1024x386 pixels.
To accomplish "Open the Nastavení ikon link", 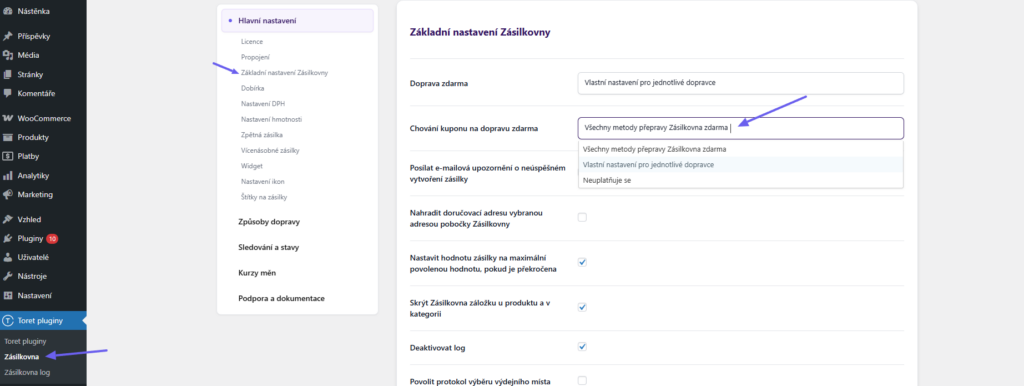I will (262, 181).
